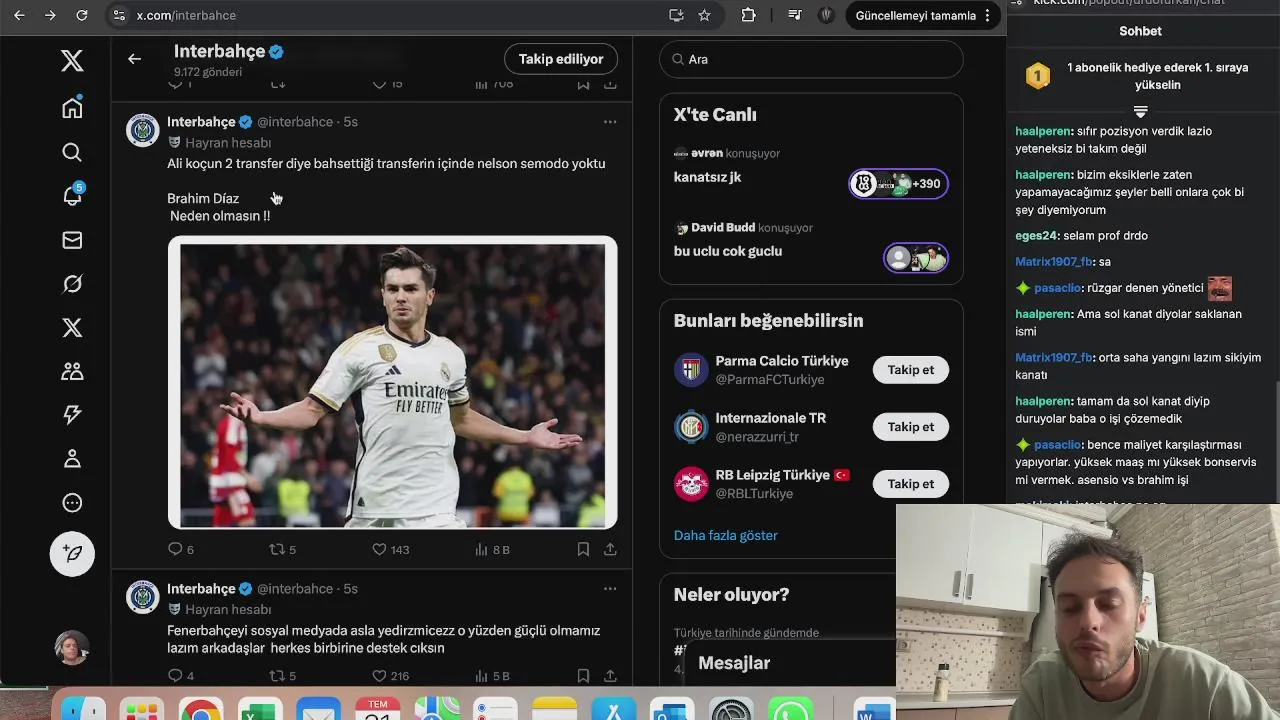
Task: Open Google Chrome in the Dock
Action: [x=201, y=712]
